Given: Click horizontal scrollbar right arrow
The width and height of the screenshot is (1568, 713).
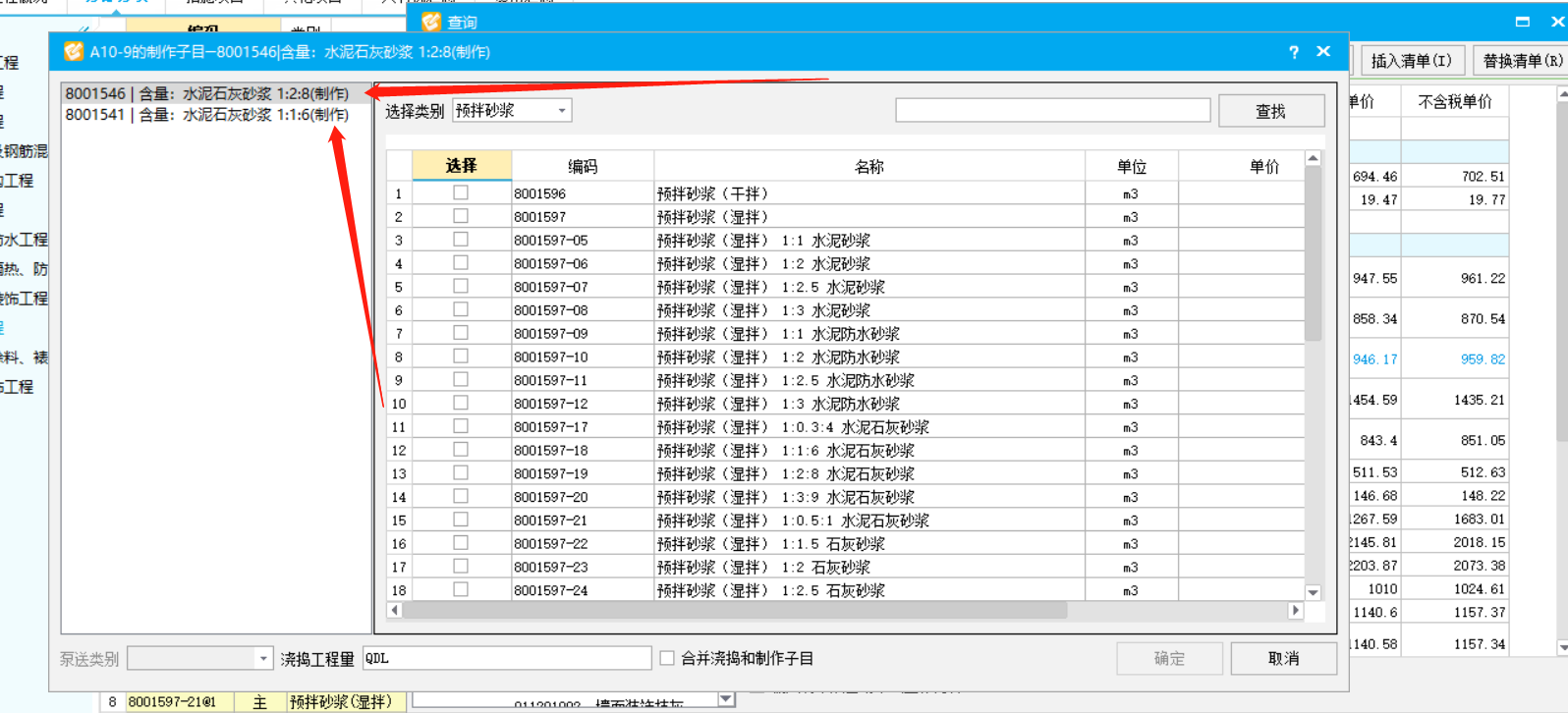Looking at the screenshot, I should coord(1295,610).
